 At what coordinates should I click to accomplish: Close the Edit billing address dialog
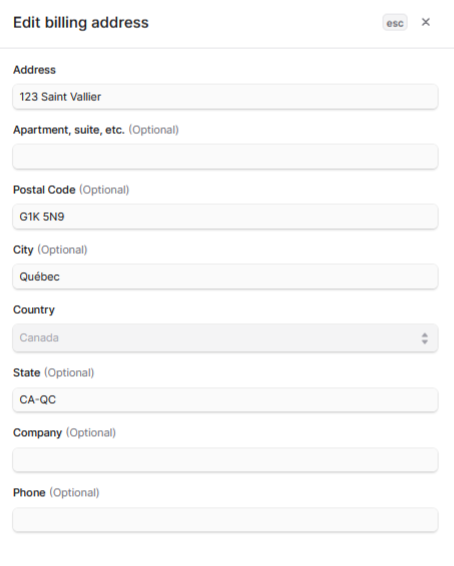[x=425, y=22]
